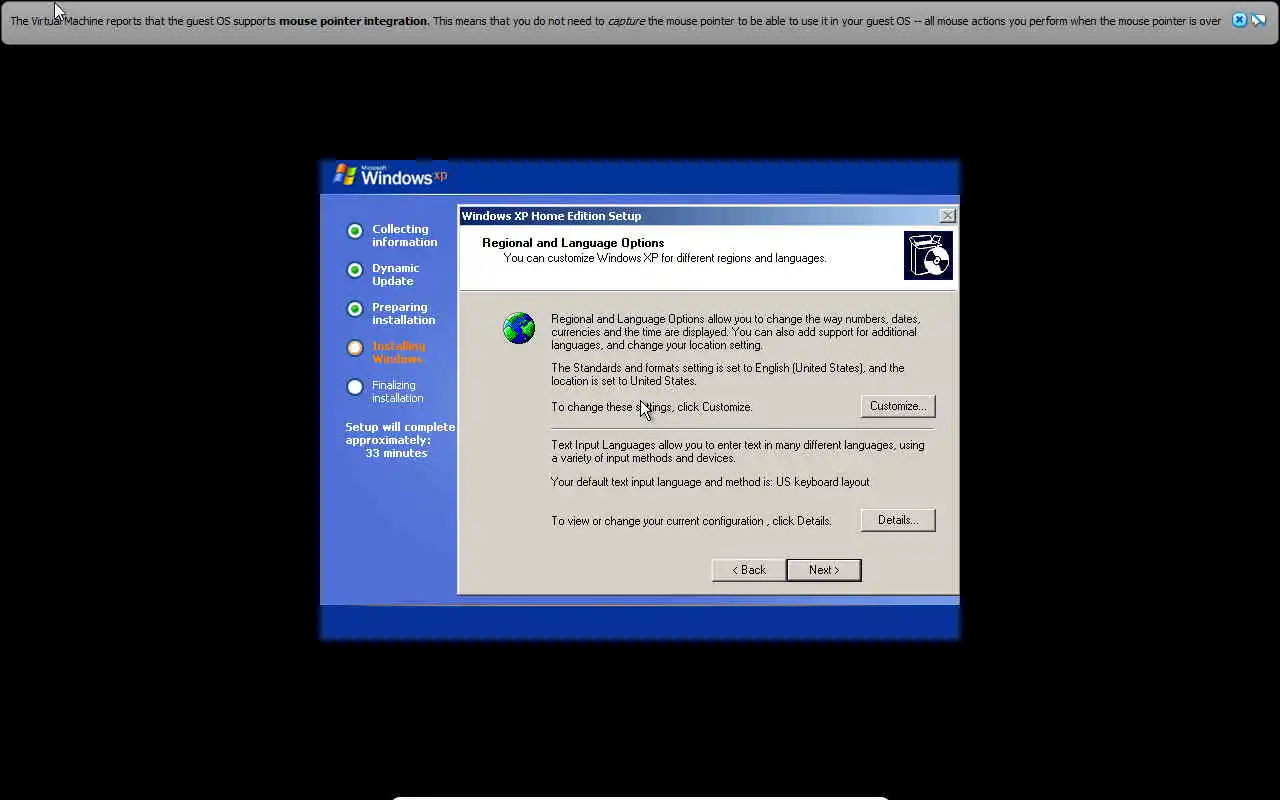
Task: Click the Finalizing installation step indicator
Action: click(354, 387)
